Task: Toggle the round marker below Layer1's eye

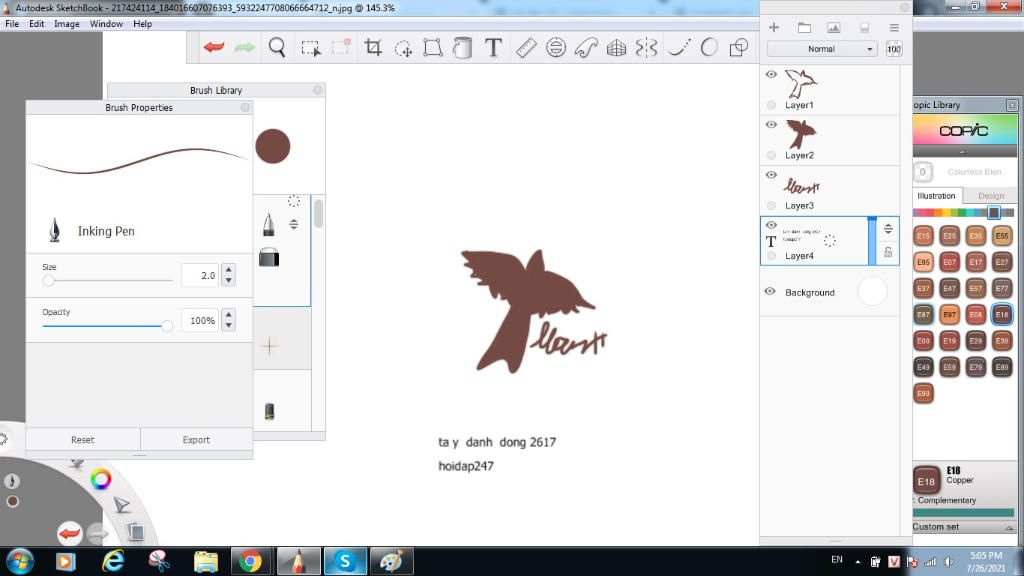Action: coord(771,104)
